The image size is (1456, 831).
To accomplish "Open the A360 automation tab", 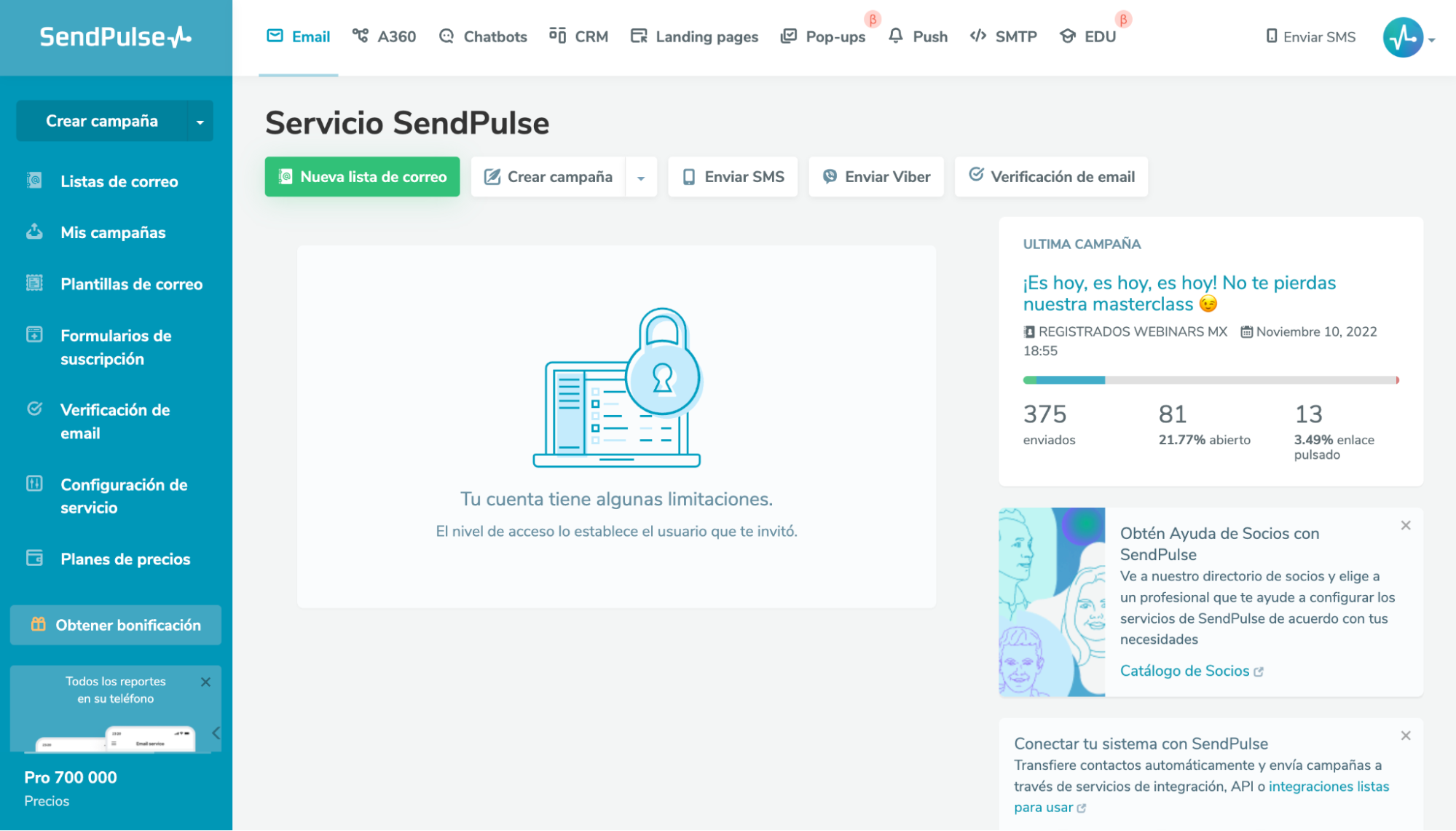I will click(384, 36).
